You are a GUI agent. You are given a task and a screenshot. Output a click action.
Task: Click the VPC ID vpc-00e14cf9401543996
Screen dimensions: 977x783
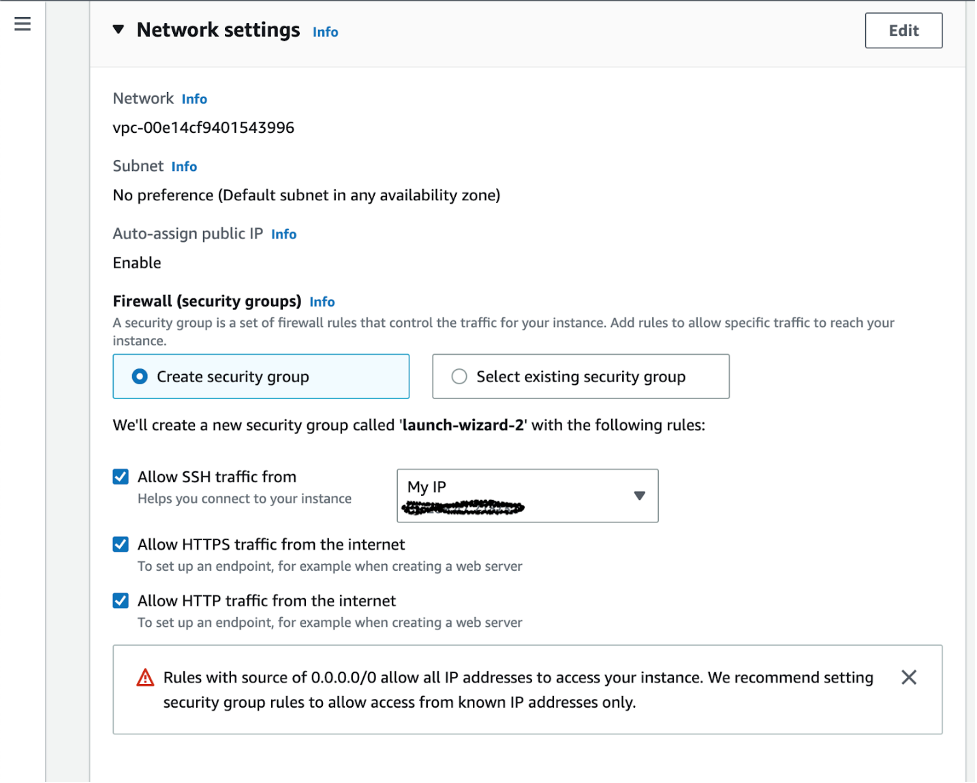[x=204, y=128]
